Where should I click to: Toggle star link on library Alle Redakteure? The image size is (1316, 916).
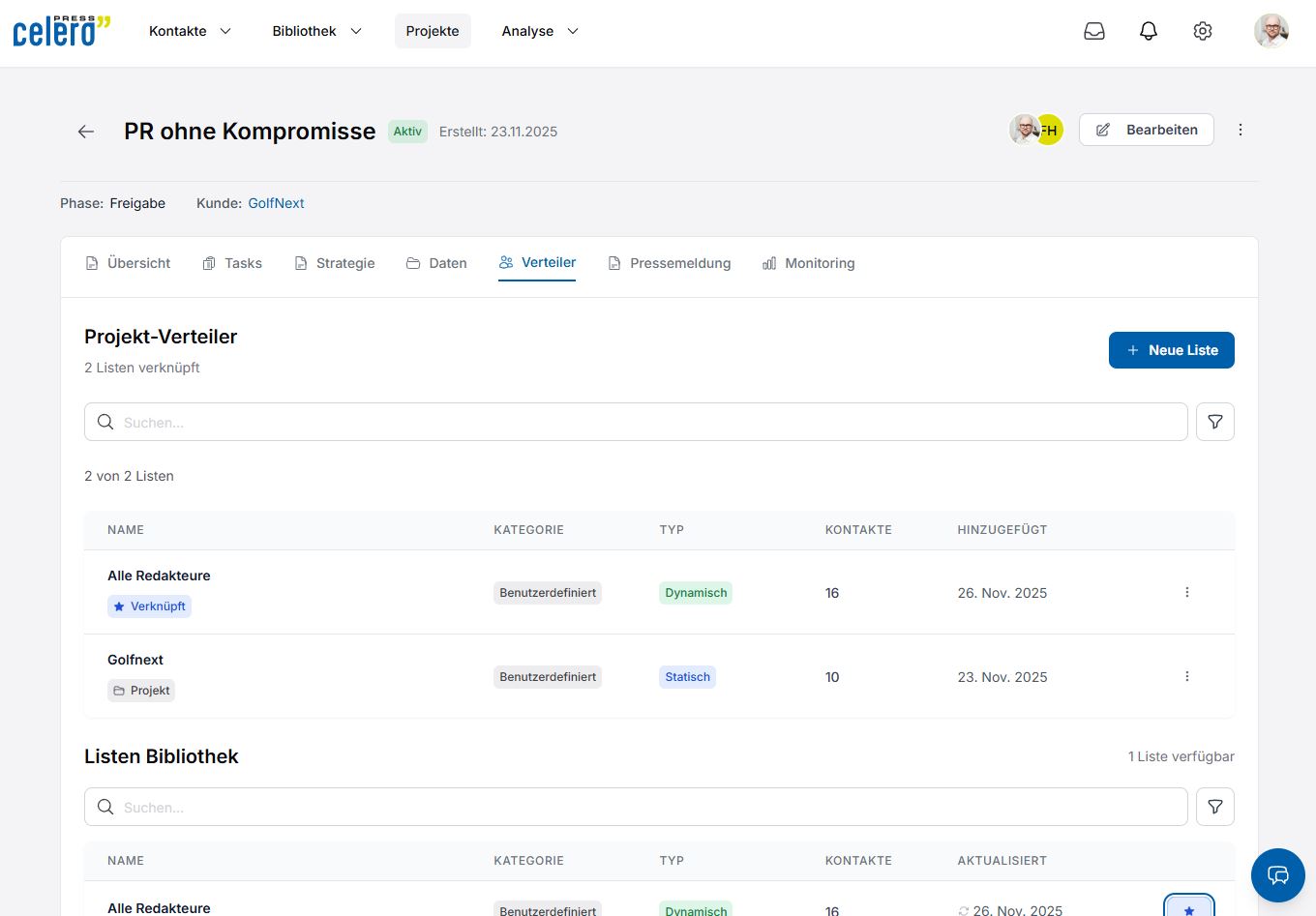click(1188, 908)
